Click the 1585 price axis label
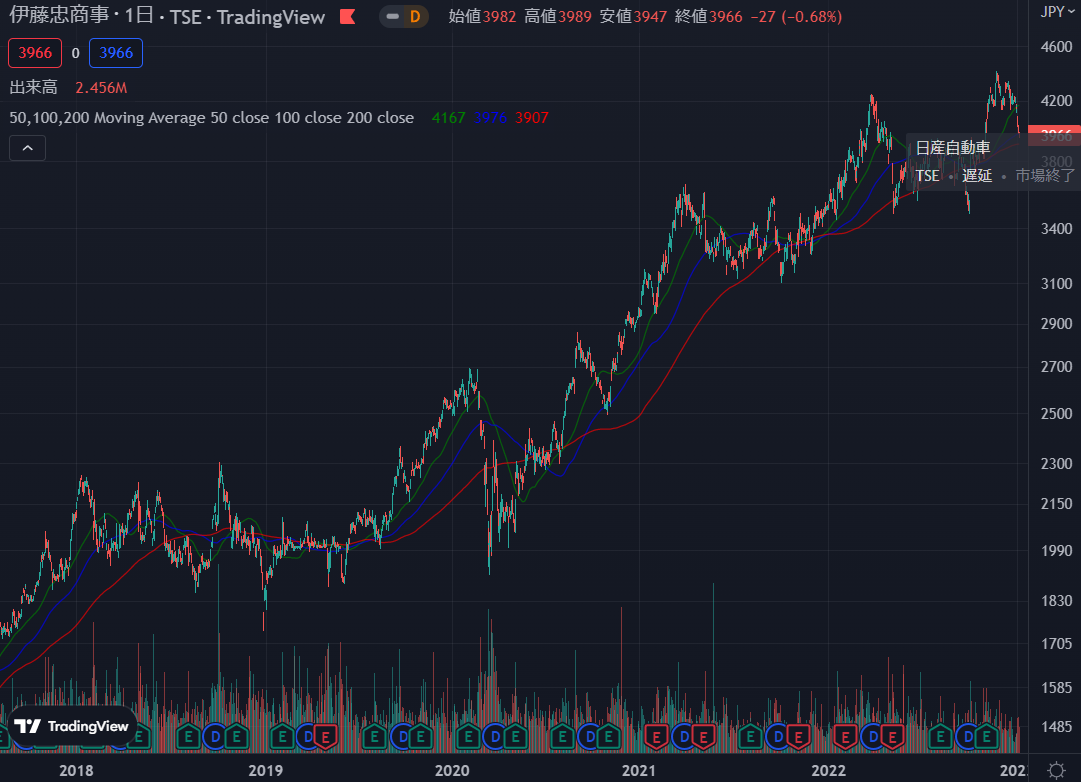Screen dimensions: 1081x782 point(1056,688)
